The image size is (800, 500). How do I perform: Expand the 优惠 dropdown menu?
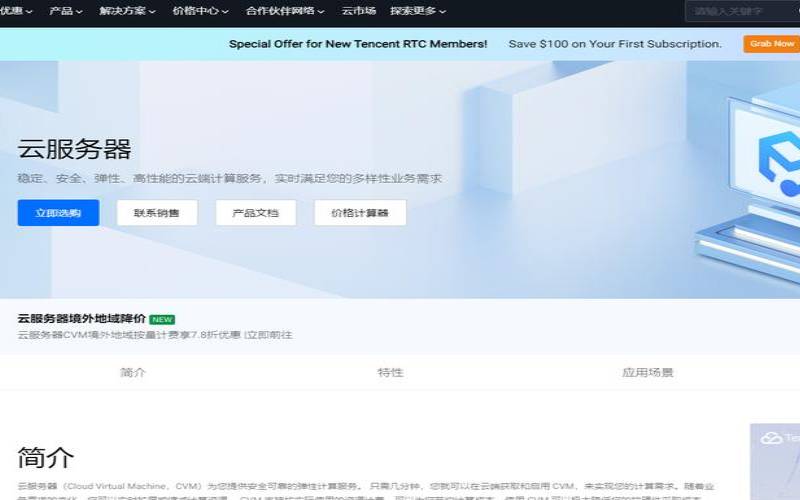point(16,11)
